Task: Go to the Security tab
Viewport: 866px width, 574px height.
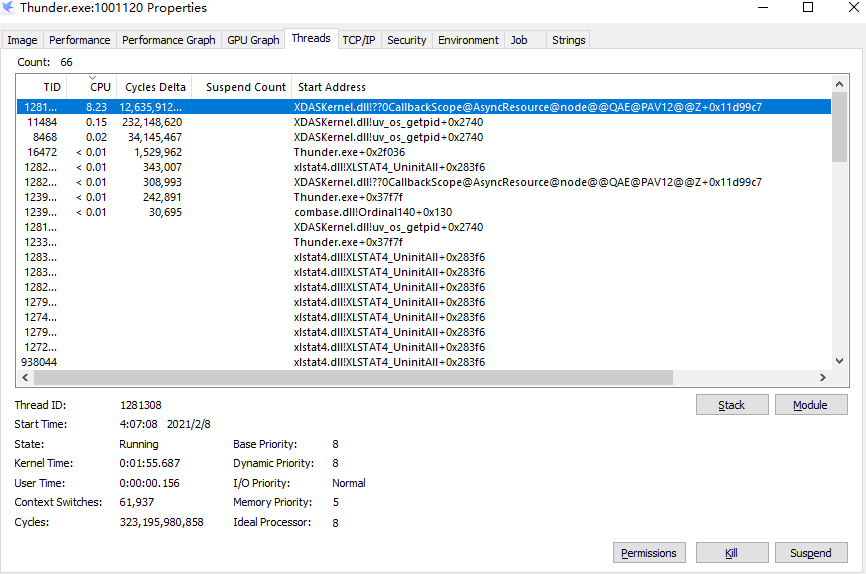Action: (x=406, y=40)
